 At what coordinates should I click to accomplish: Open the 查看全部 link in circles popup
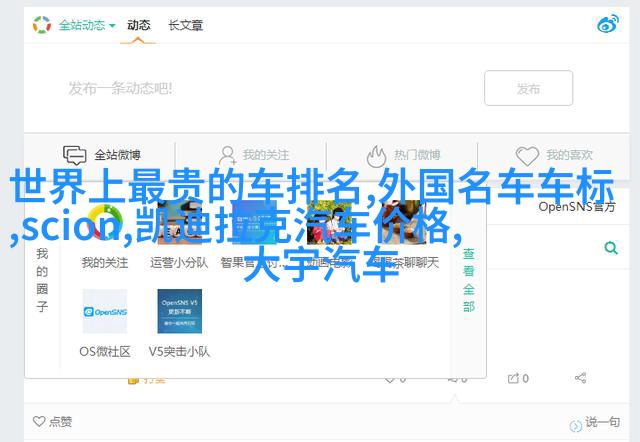tap(469, 280)
